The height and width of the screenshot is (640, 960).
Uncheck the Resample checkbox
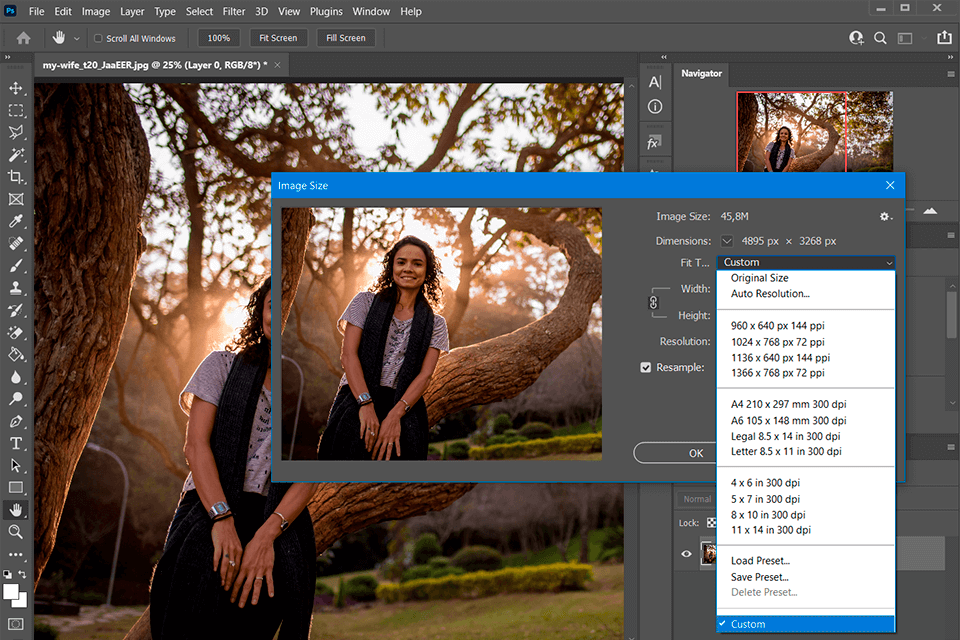(645, 367)
